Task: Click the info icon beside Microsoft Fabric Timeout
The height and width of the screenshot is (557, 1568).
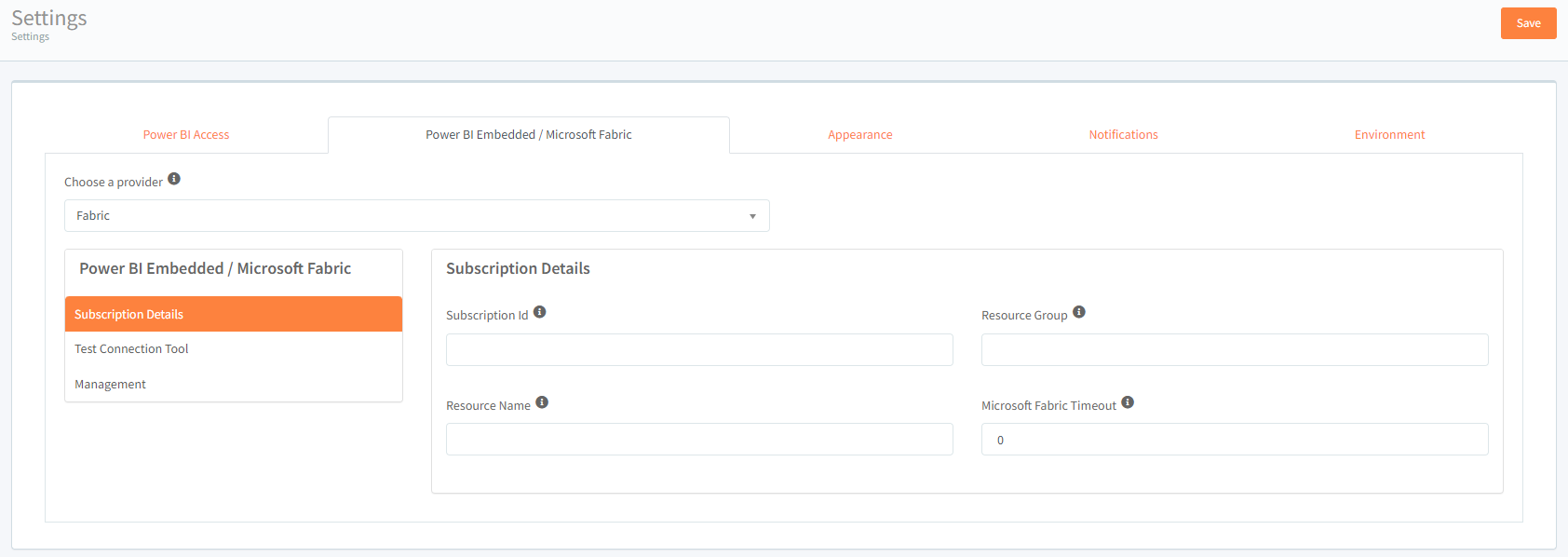Action: (x=1128, y=402)
